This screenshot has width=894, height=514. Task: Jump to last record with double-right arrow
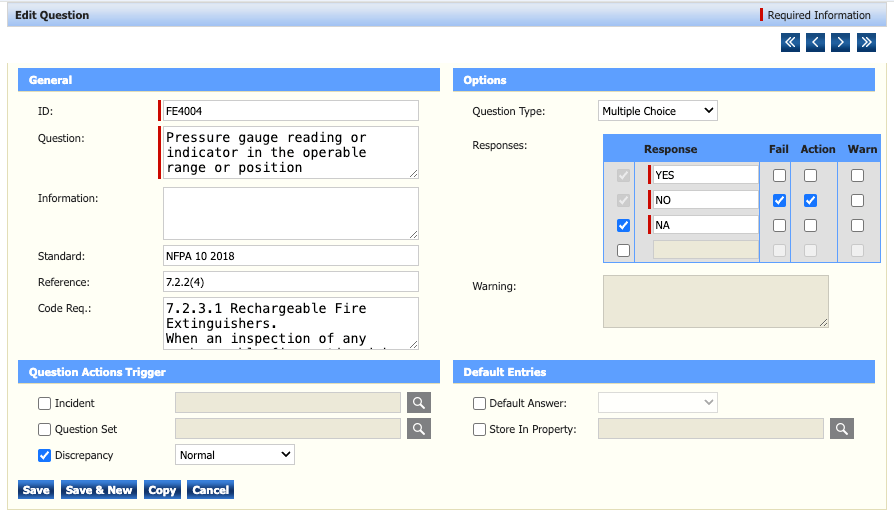(x=866, y=42)
